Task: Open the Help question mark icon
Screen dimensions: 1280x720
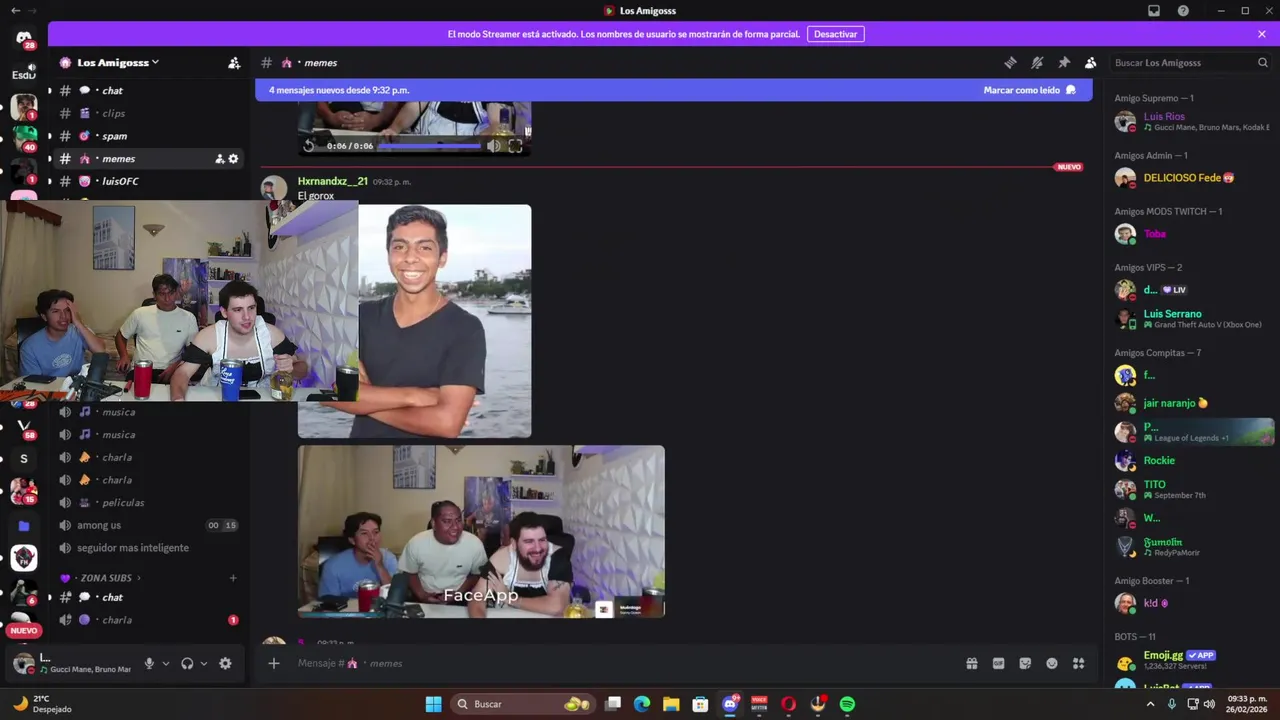Action: 1183,11
